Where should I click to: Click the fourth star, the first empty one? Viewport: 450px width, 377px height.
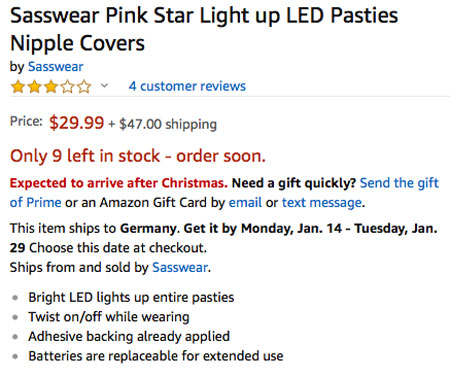(x=68, y=87)
